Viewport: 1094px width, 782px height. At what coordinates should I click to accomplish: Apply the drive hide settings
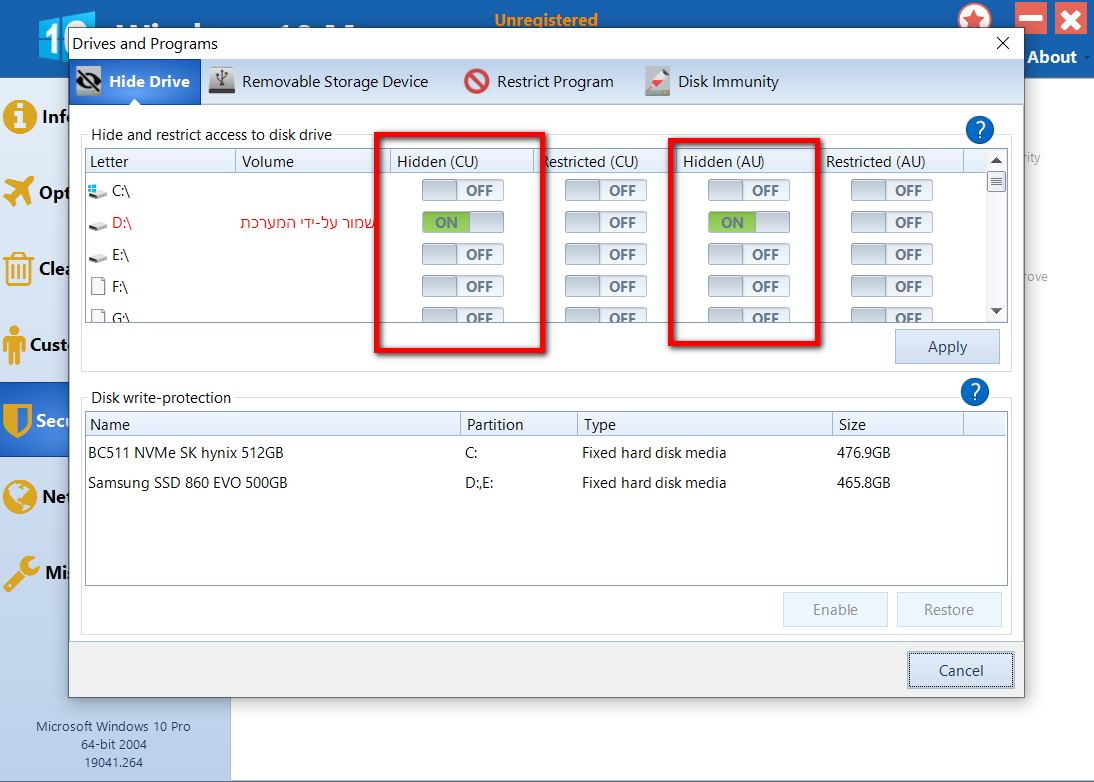[947, 347]
